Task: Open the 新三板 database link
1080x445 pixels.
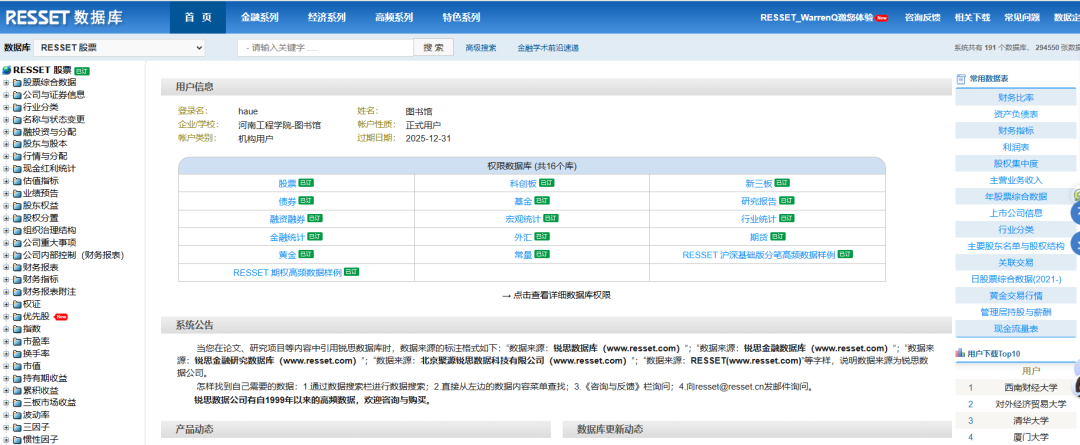Action: coord(758,184)
